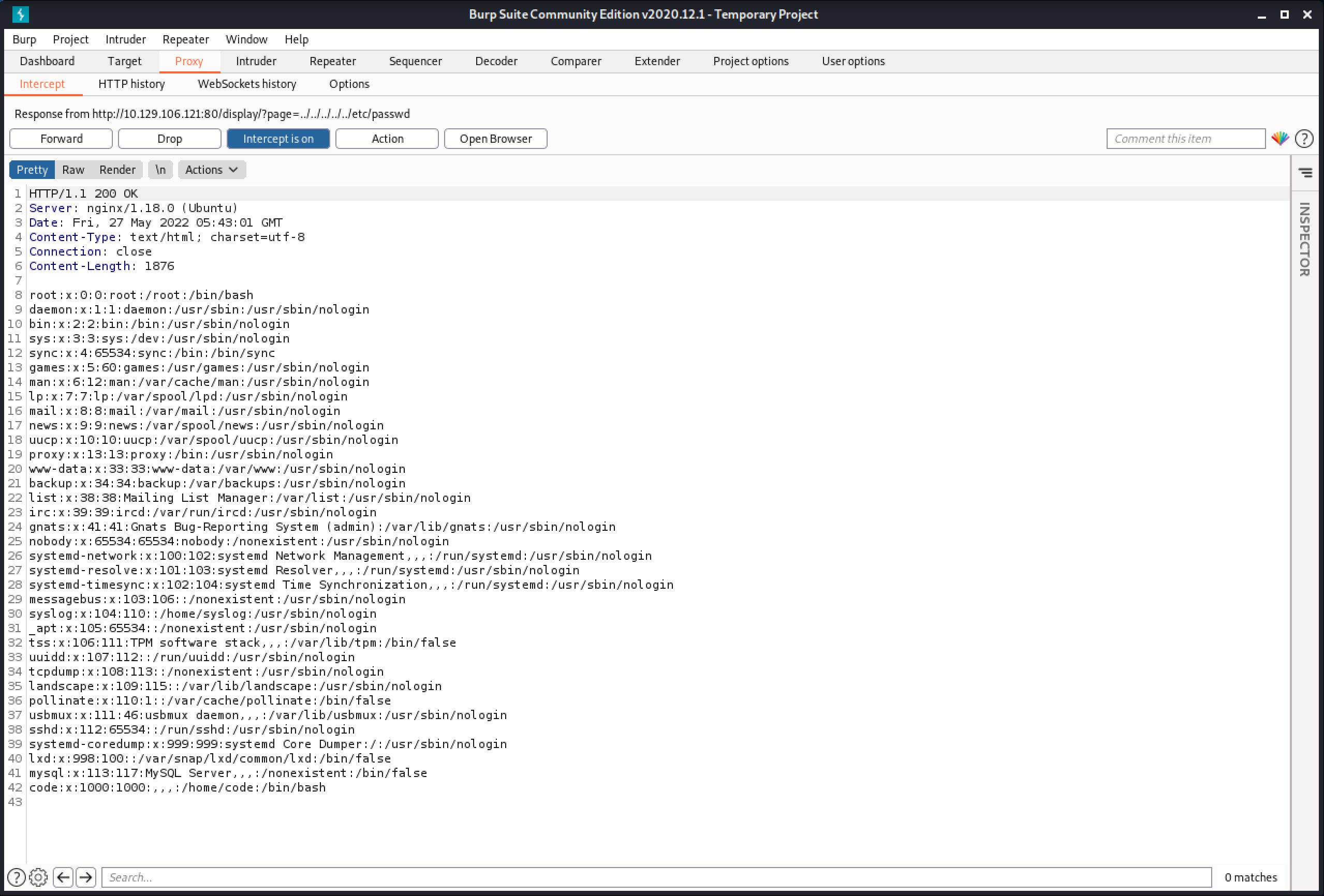The image size is (1324, 896).
Task: Open the Burp menu
Action: (24, 39)
